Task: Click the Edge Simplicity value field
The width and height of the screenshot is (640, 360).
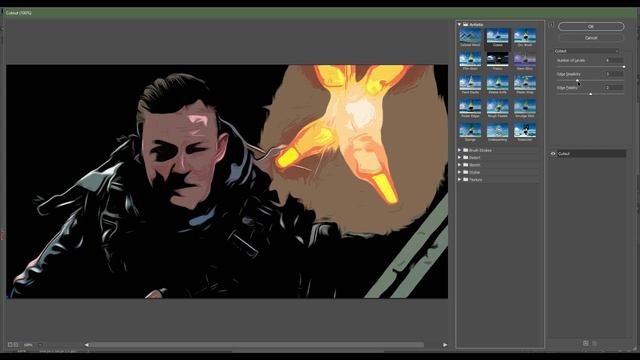Action: point(614,74)
